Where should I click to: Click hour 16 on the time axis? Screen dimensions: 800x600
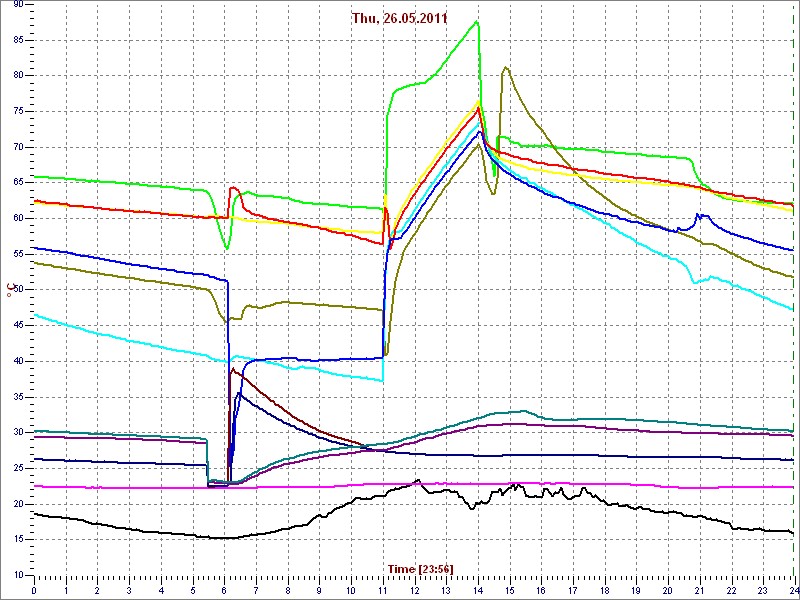click(x=541, y=591)
